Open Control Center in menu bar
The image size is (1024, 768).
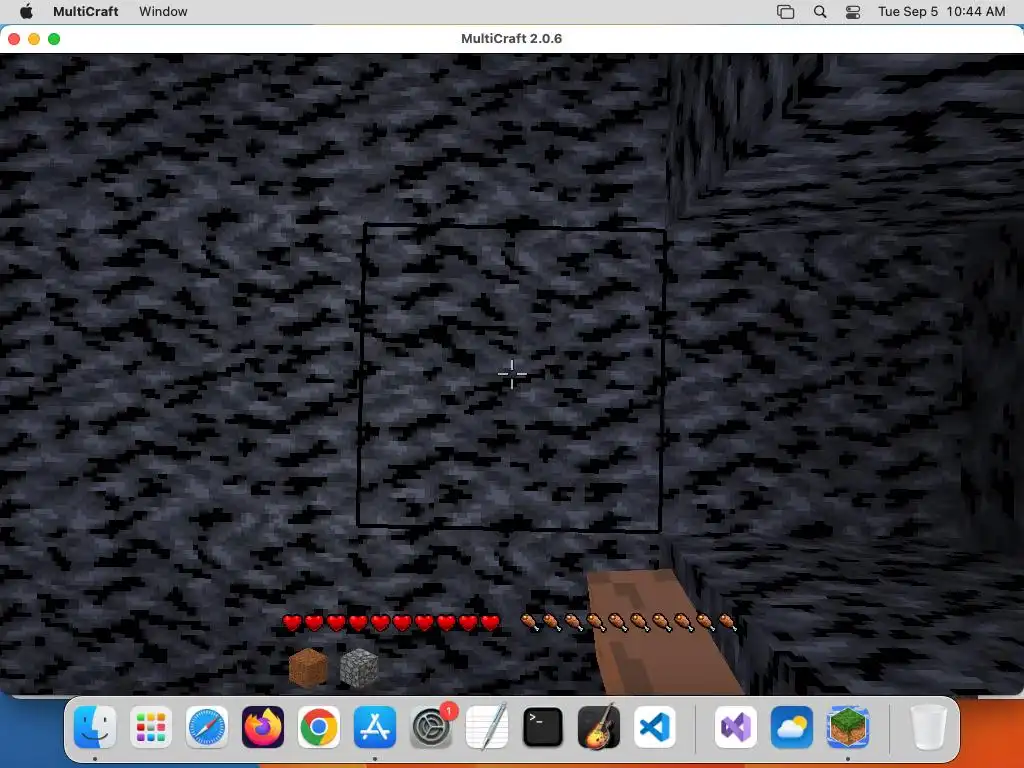point(853,11)
